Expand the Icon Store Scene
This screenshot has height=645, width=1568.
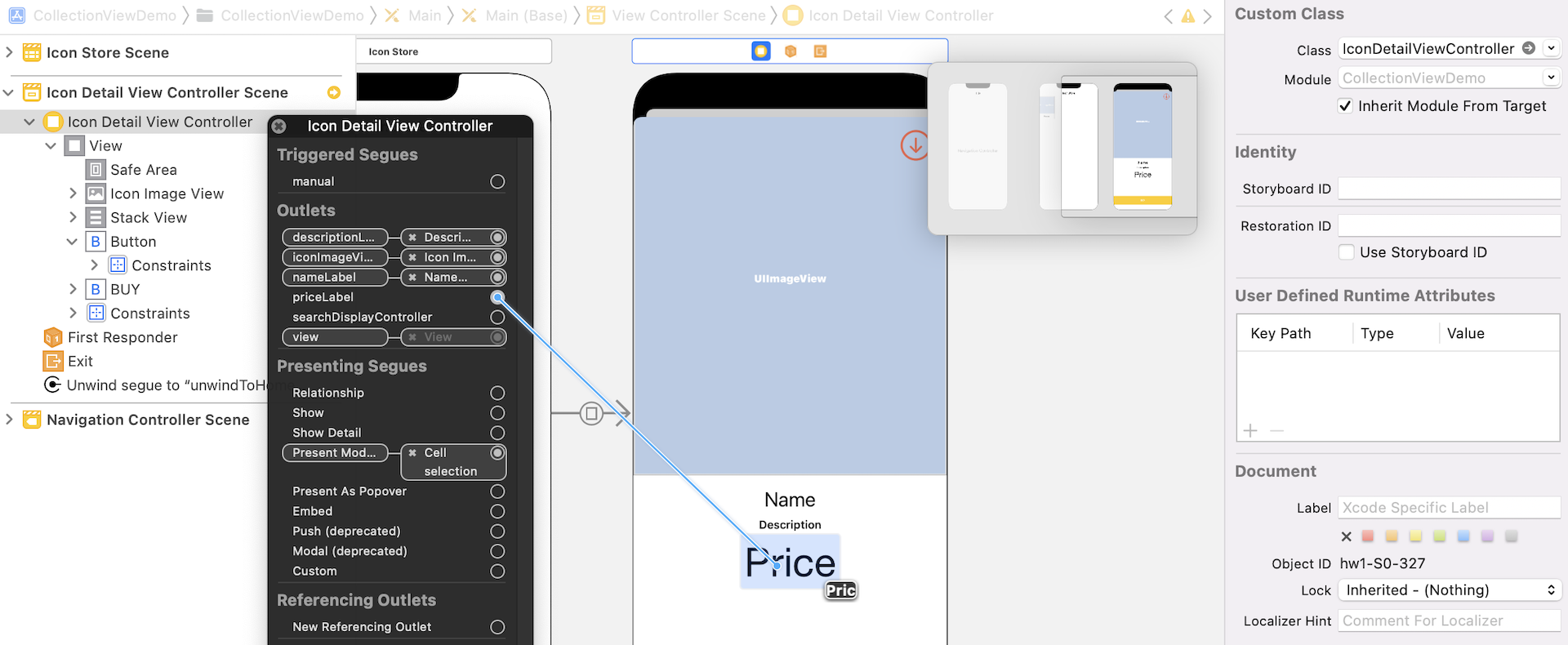[x=9, y=52]
